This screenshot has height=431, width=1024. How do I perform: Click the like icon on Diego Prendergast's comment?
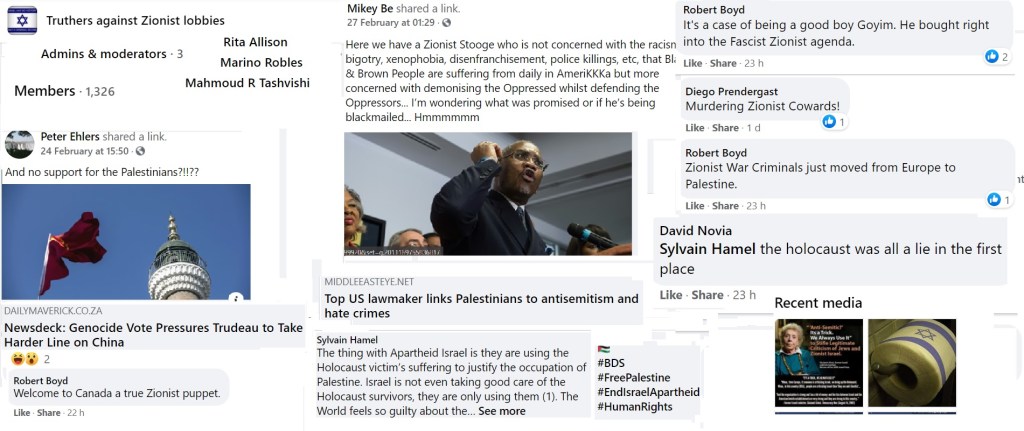pyautogui.click(x=829, y=121)
